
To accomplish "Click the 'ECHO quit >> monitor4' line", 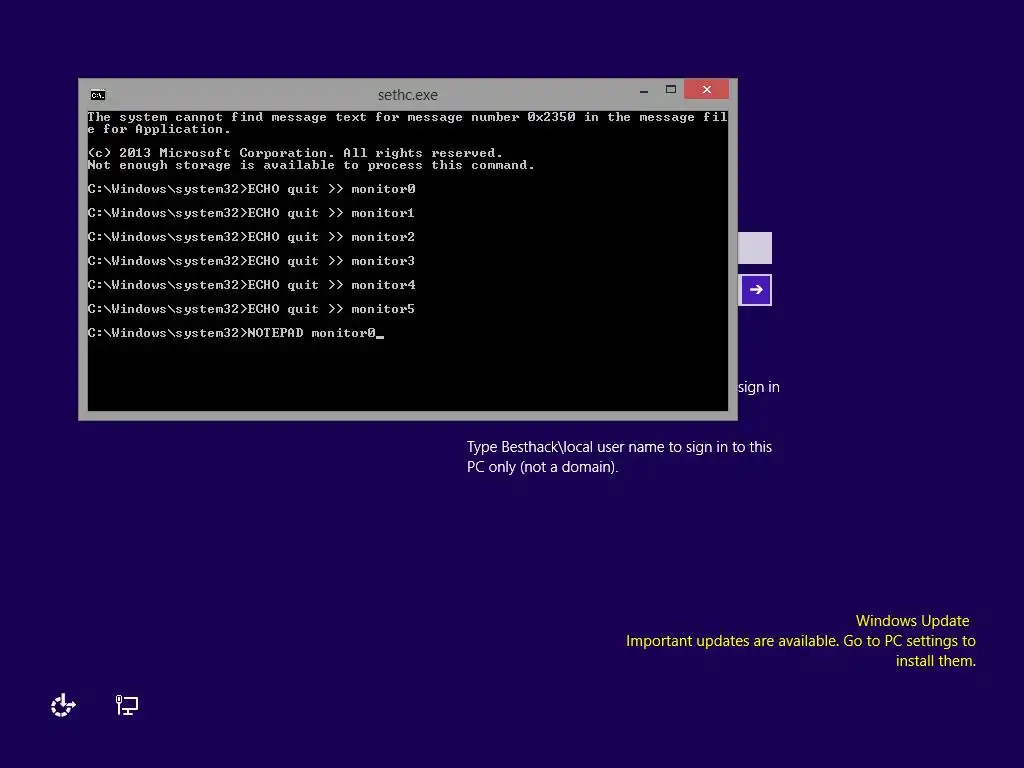I will pyautogui.click(x=251, y=285).
